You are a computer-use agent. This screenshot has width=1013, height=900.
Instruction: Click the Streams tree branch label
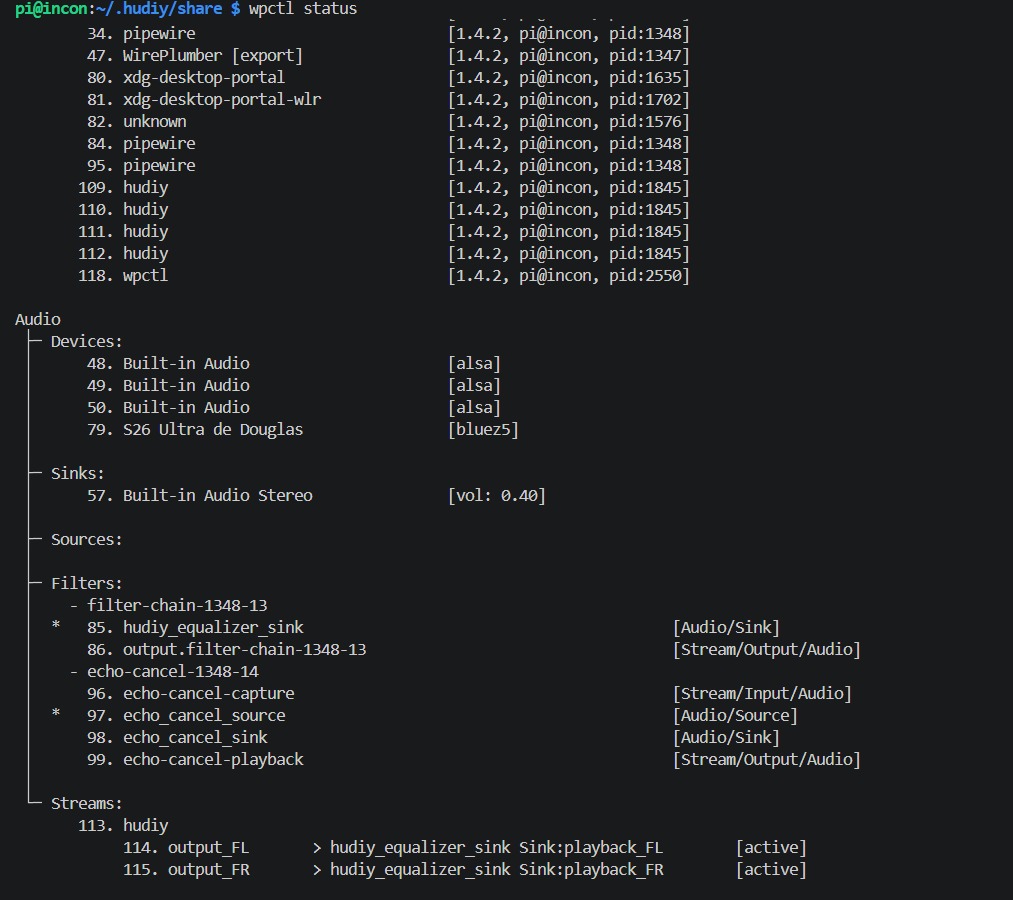click(x=87, y=803)
